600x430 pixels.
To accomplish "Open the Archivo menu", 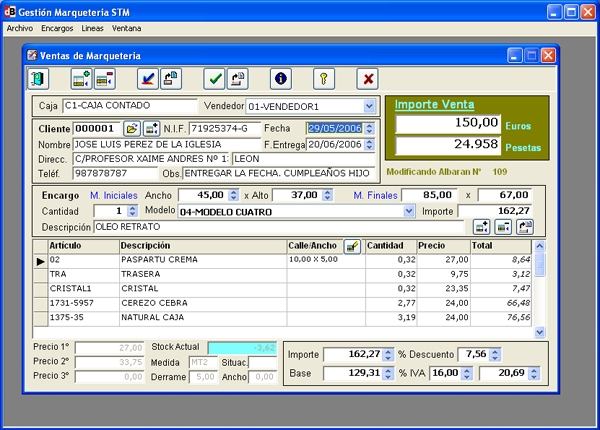I will click(19, 29).
